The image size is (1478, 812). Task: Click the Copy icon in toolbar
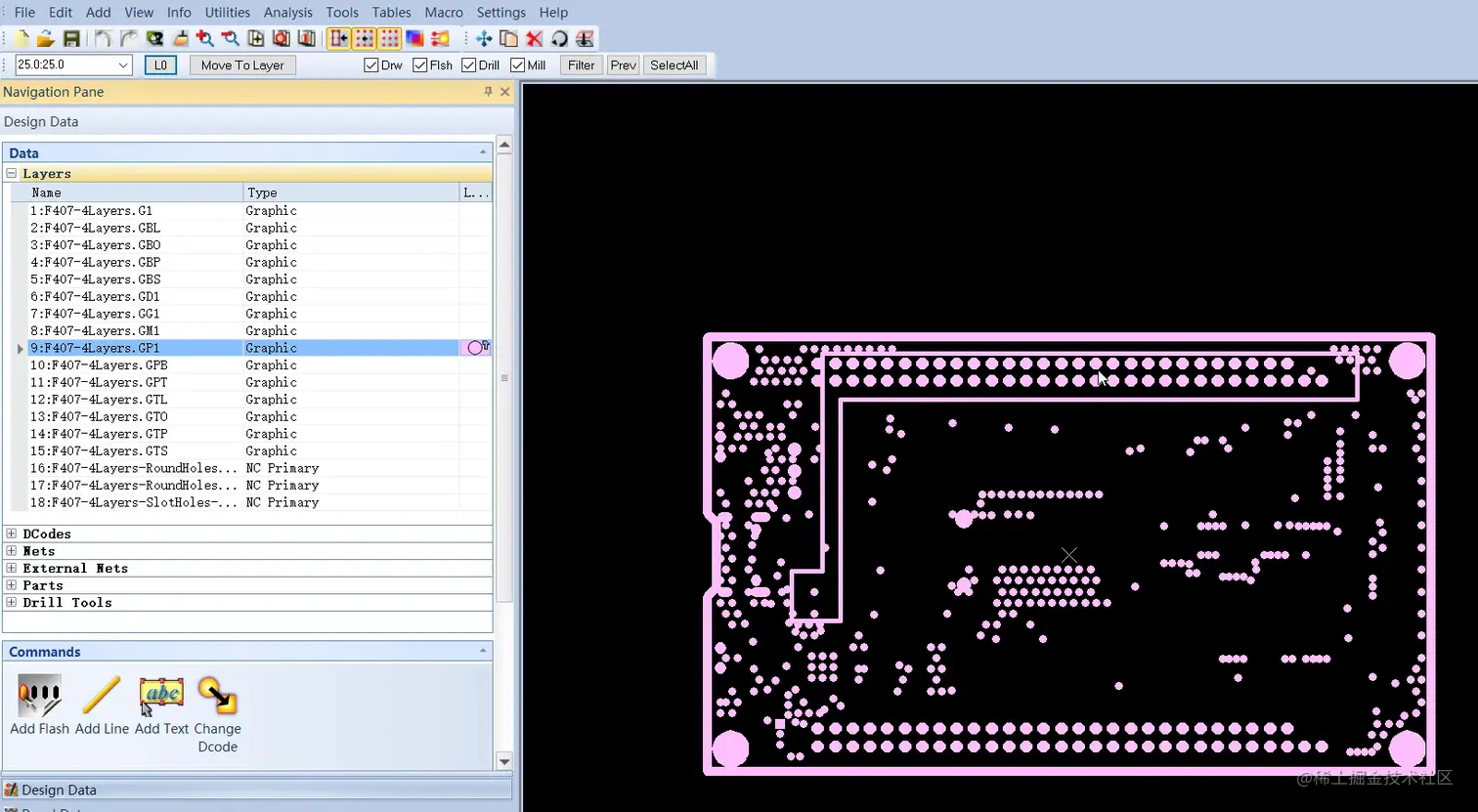(x=508, y=39)
